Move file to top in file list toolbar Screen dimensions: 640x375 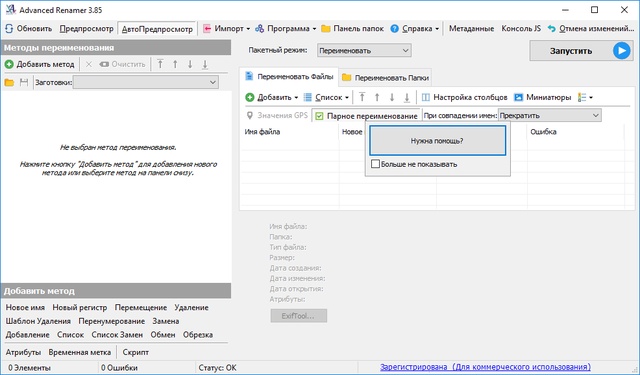click(x=362, y=97)
